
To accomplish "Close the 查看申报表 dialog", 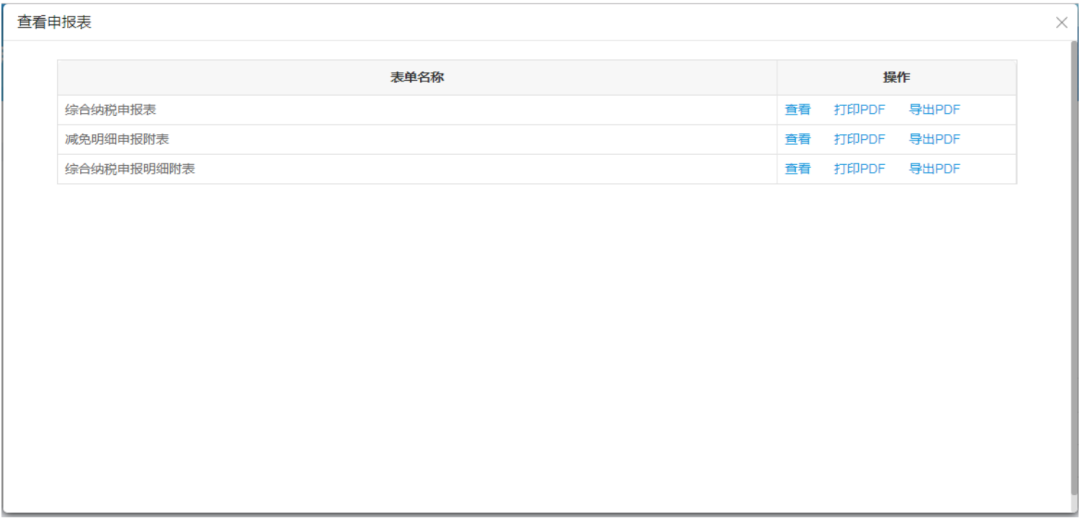I will [1061, 23].
